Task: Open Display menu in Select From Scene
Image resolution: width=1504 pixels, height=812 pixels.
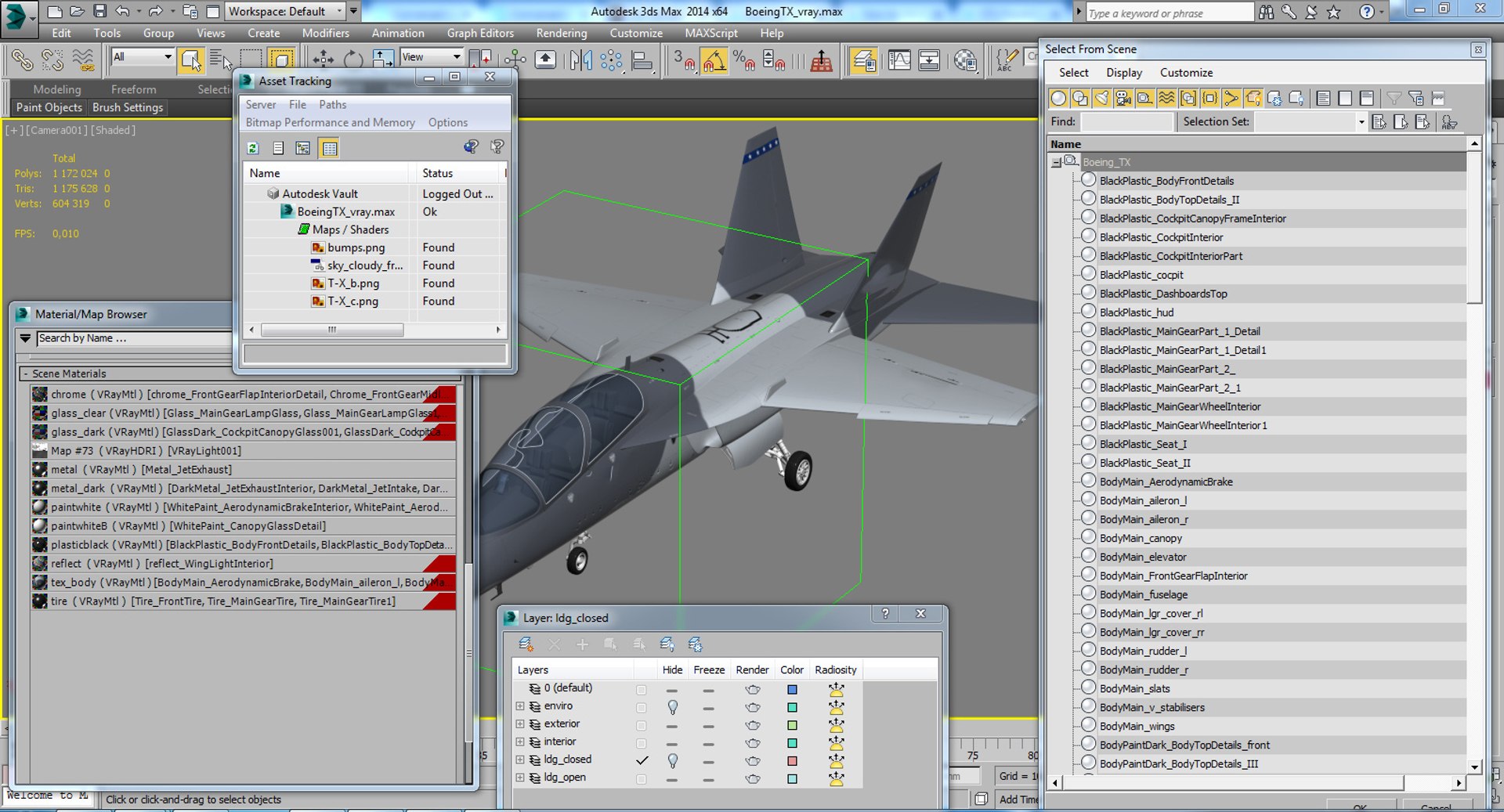Action: click(x=1124, y=72)
